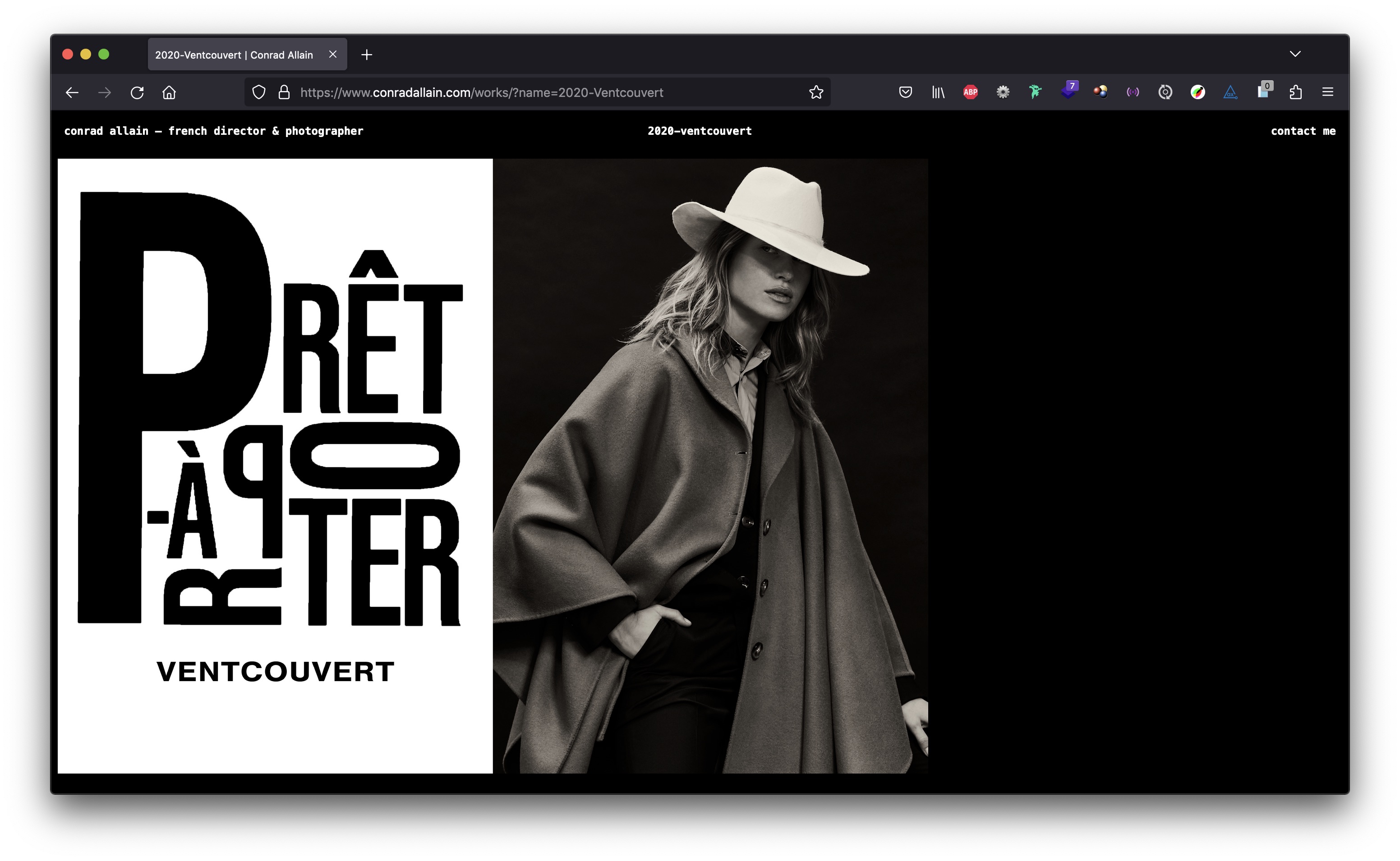Image resolution: width=1400 pixels, height=861 pixels.
Task: Open the browser home page
Action: [x=169, y=92]
